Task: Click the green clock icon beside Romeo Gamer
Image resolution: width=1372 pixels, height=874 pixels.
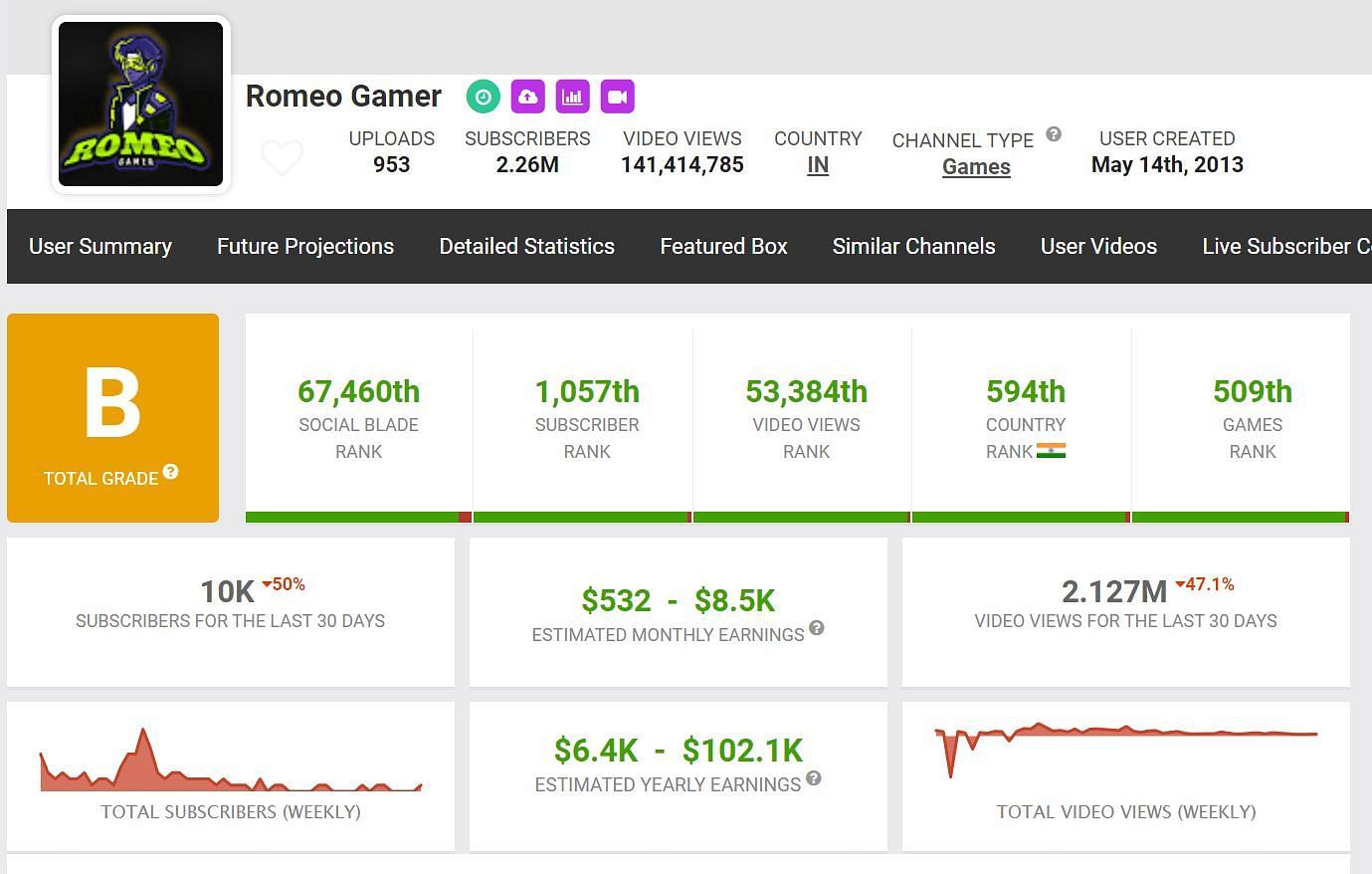Action: (x=484, y=97)
